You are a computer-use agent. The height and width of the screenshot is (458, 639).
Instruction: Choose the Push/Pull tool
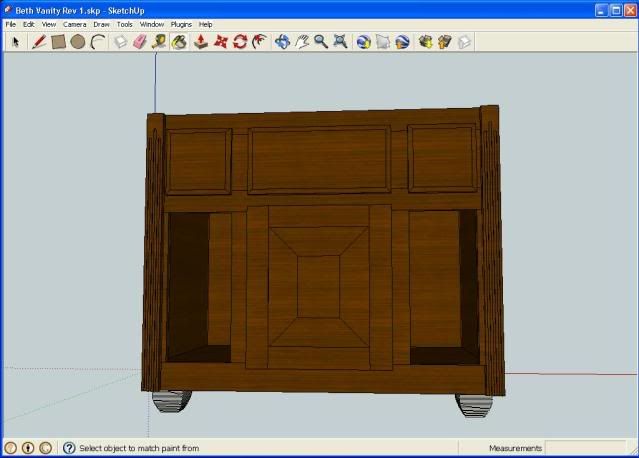tap(201, 42)
